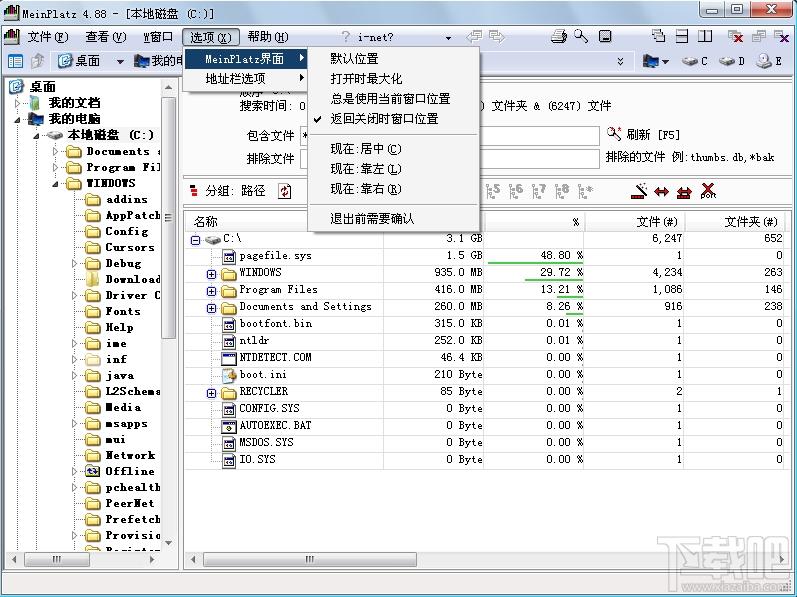Sort by the 名称 column header

pyautogui.click(x=205, y=222)
